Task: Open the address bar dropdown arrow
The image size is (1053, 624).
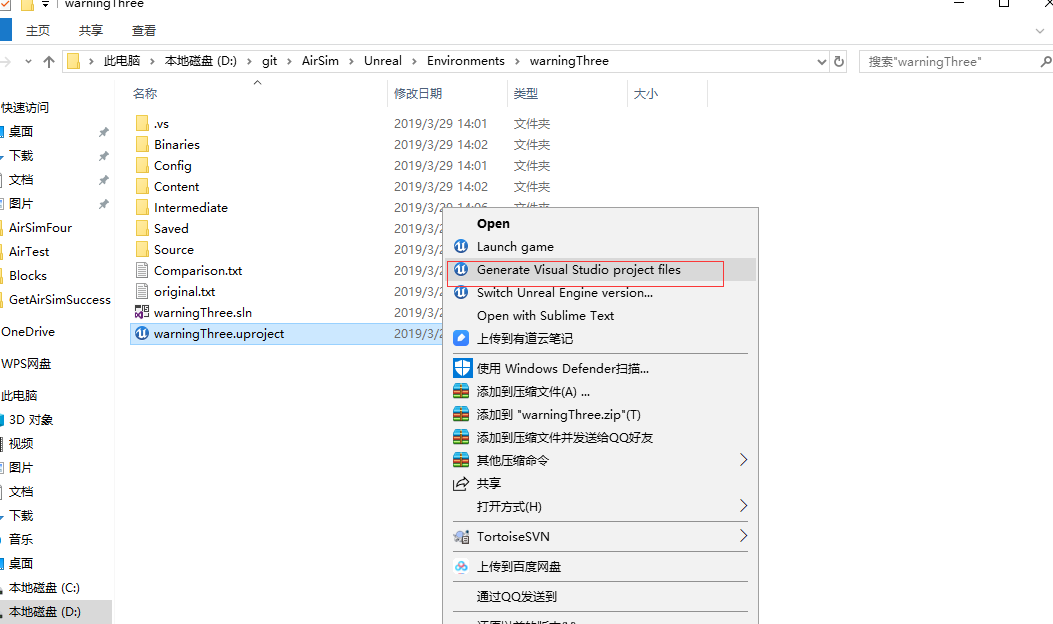Action: point(821,61)
